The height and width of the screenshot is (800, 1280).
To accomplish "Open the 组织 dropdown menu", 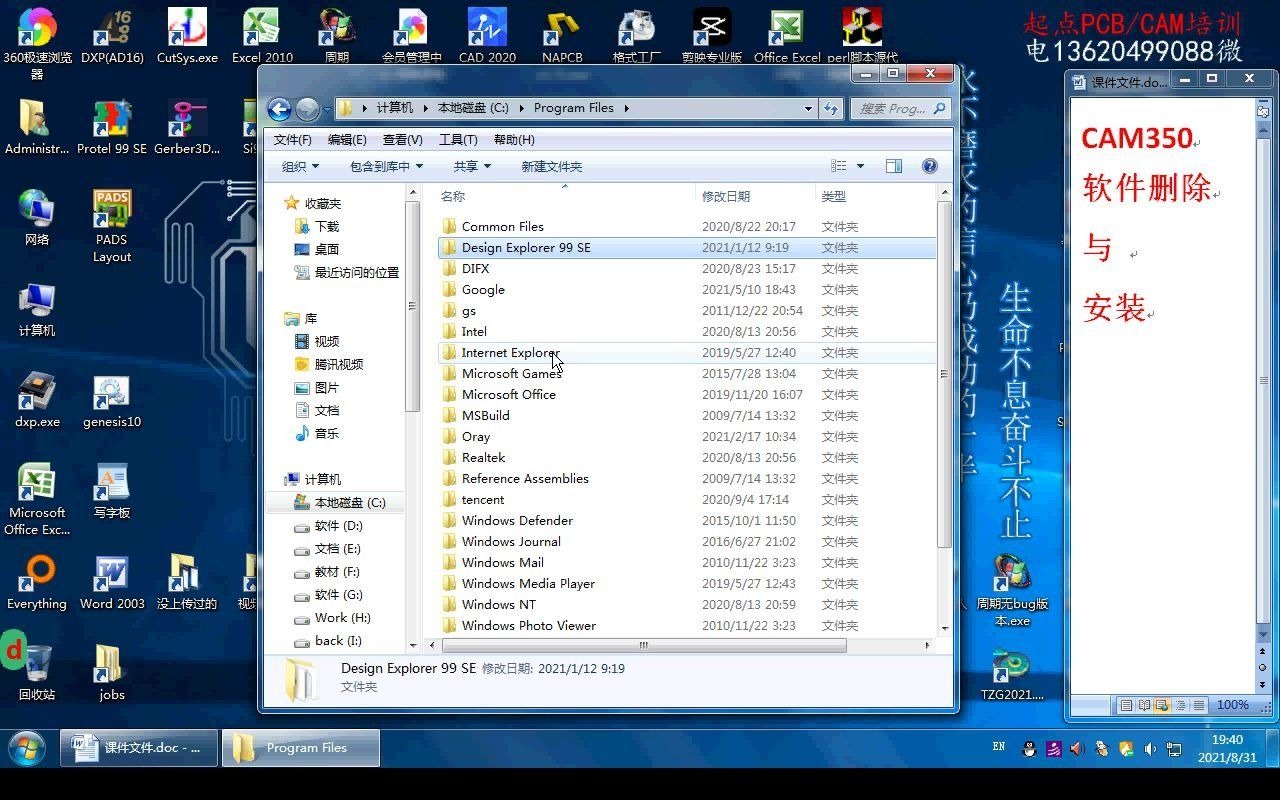I will click(x=298, y=166).
